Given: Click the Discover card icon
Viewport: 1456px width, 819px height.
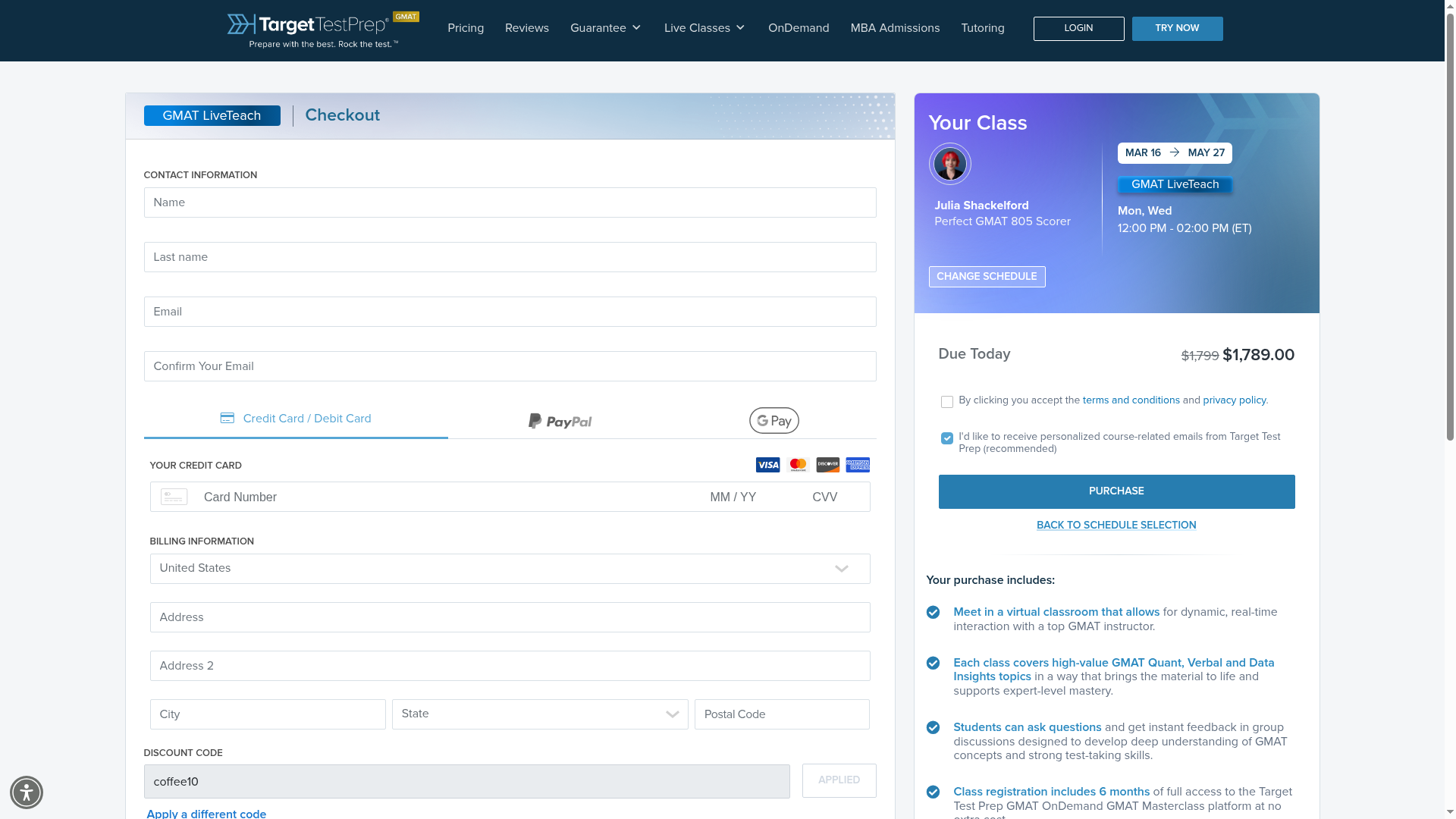Looking at the screenshot, I should pos(827,465).
